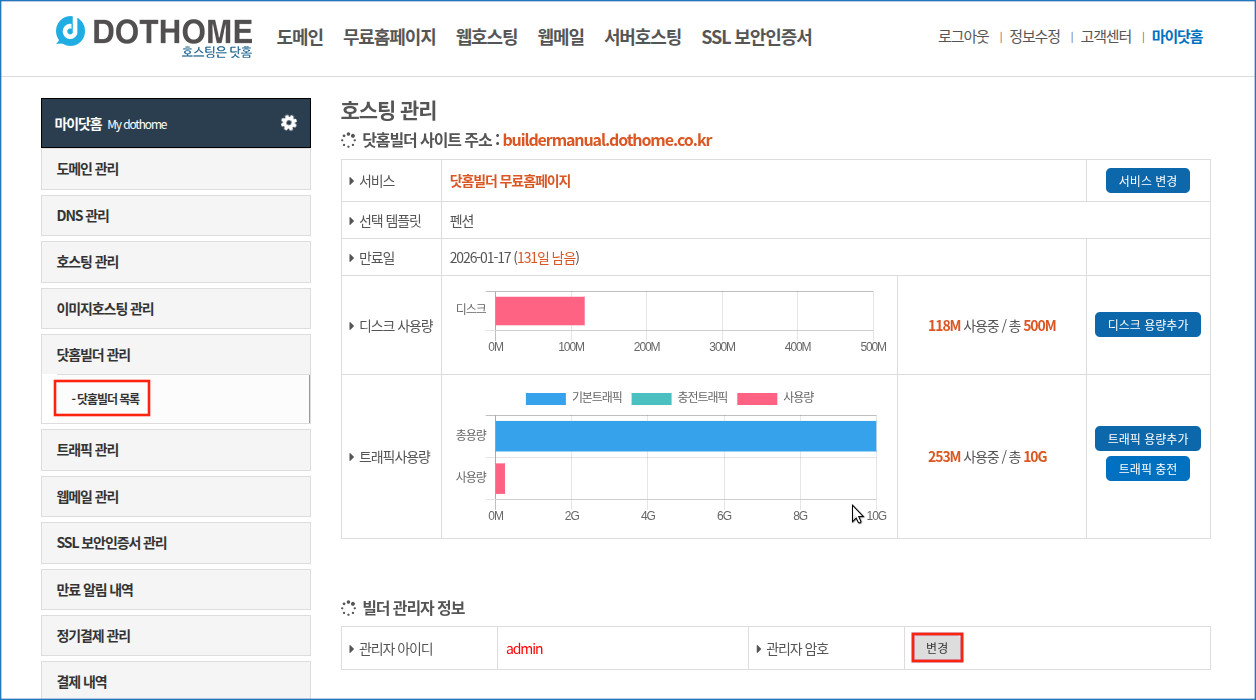The image size is (1256, 700).
Task: Open the 도메인 top menu
Action: tap(300, 38)
